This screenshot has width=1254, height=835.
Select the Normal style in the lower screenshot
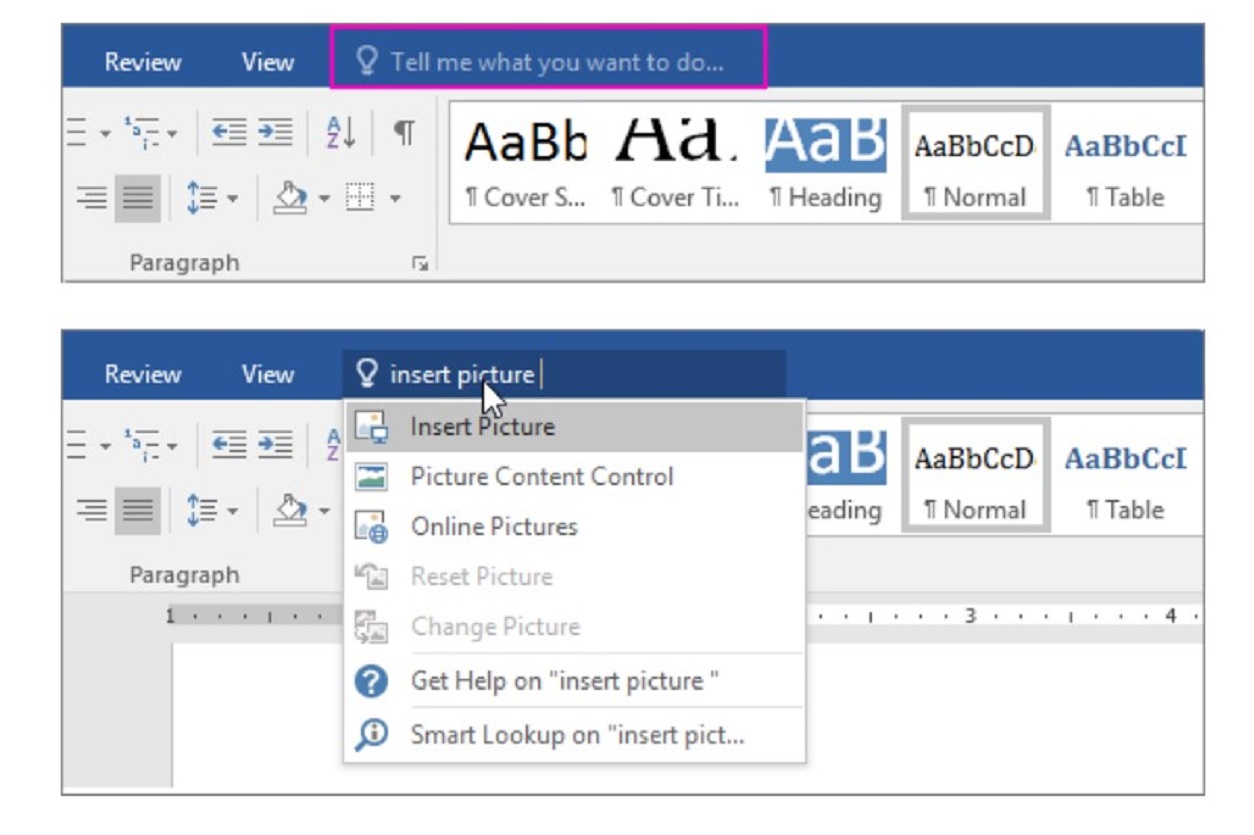click(x=976, y=476)
